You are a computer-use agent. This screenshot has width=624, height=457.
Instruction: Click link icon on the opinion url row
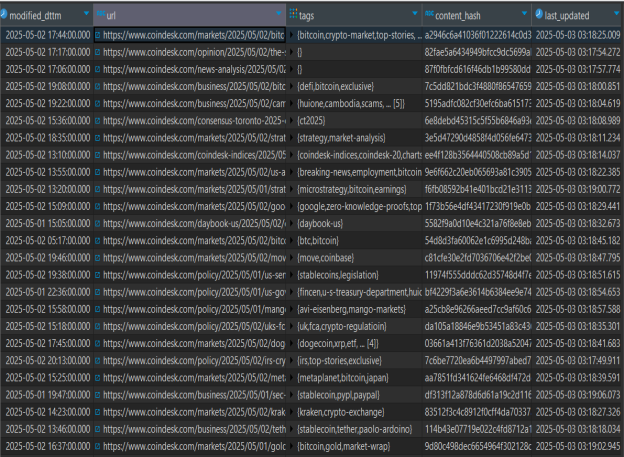(97, 49)
